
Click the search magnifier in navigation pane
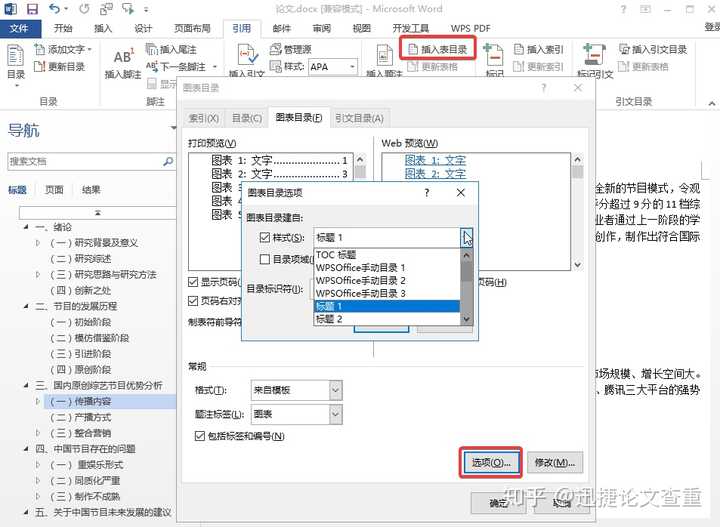click(x=168, y=161)
